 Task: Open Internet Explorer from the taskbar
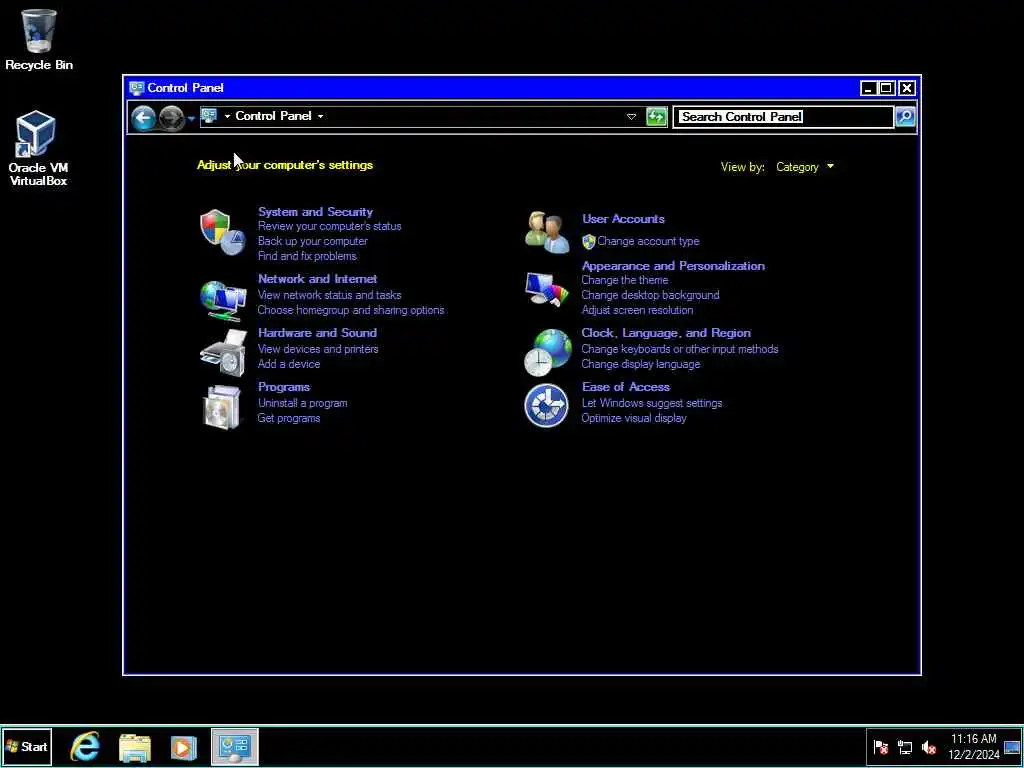pyautogui.click(x=85, y=746)
